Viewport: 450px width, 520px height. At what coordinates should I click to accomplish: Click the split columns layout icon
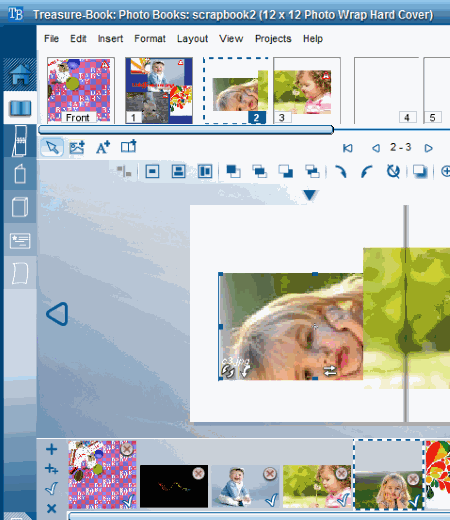(205, 172)
